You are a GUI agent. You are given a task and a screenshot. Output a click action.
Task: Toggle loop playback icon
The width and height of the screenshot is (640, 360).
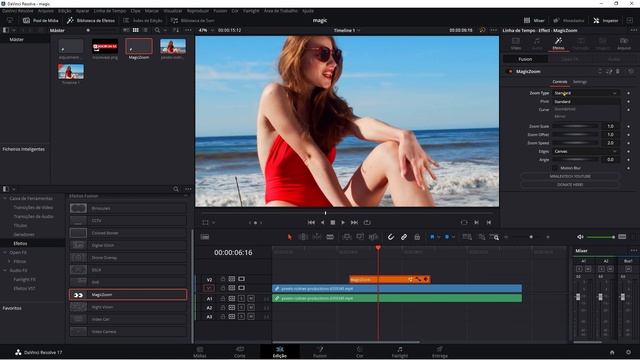coord(367,222)
